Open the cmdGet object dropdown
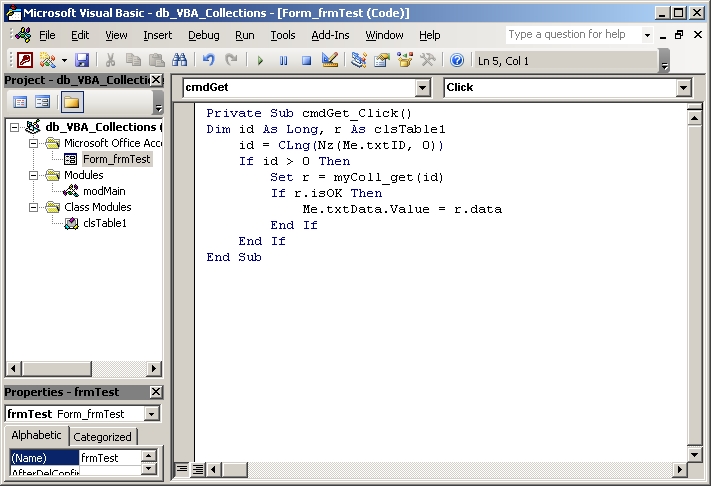Viewport: 711px width, 486px height. tap(422, 87)
